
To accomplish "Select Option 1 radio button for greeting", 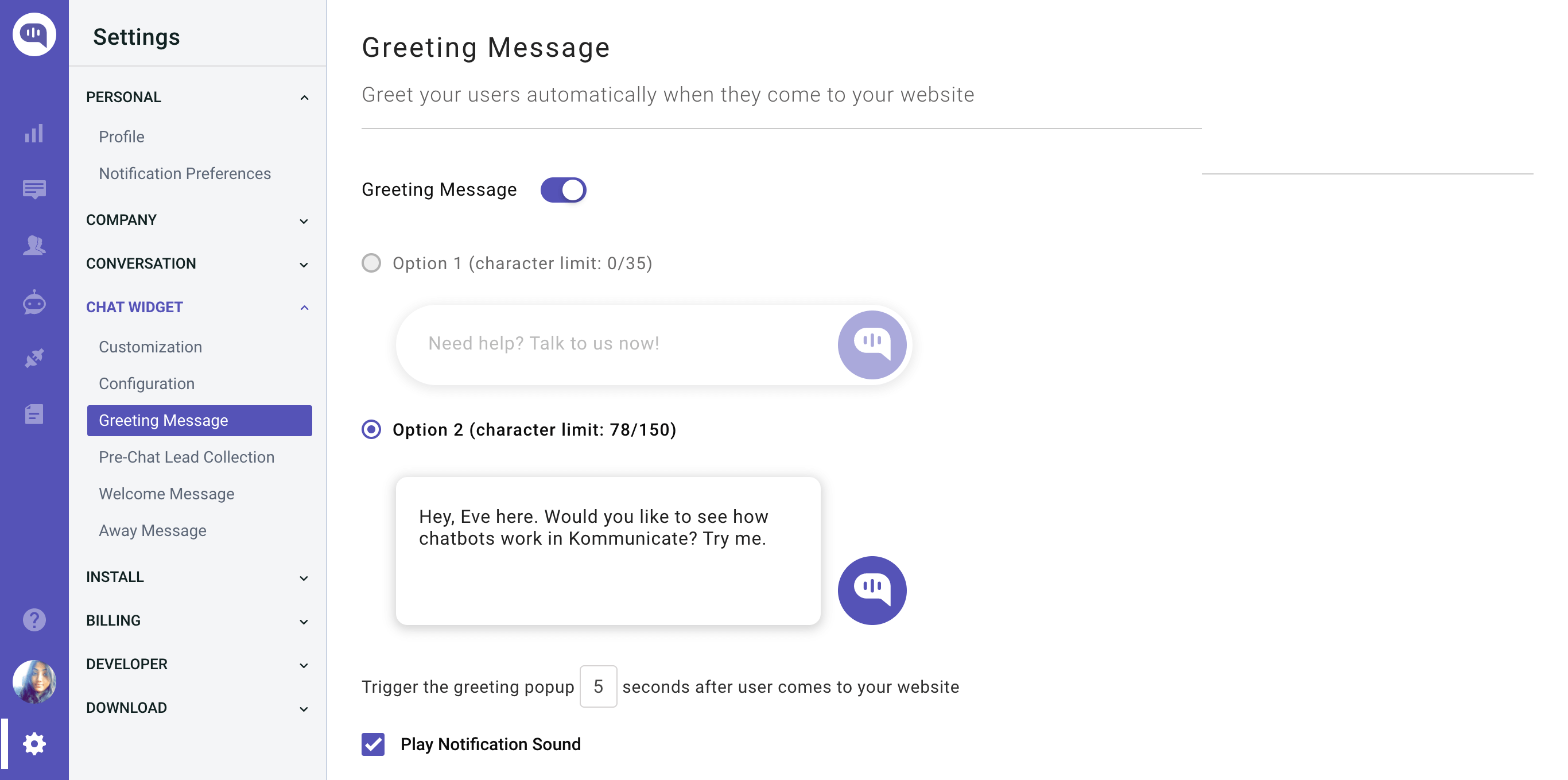I will coord(371,263).
